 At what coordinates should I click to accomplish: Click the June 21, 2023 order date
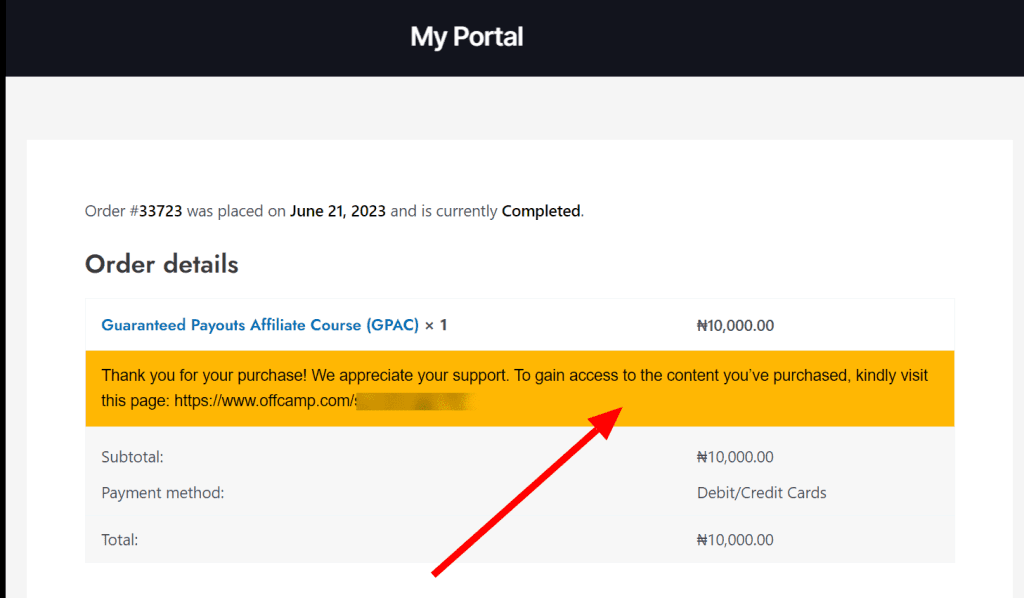point(337,211)
